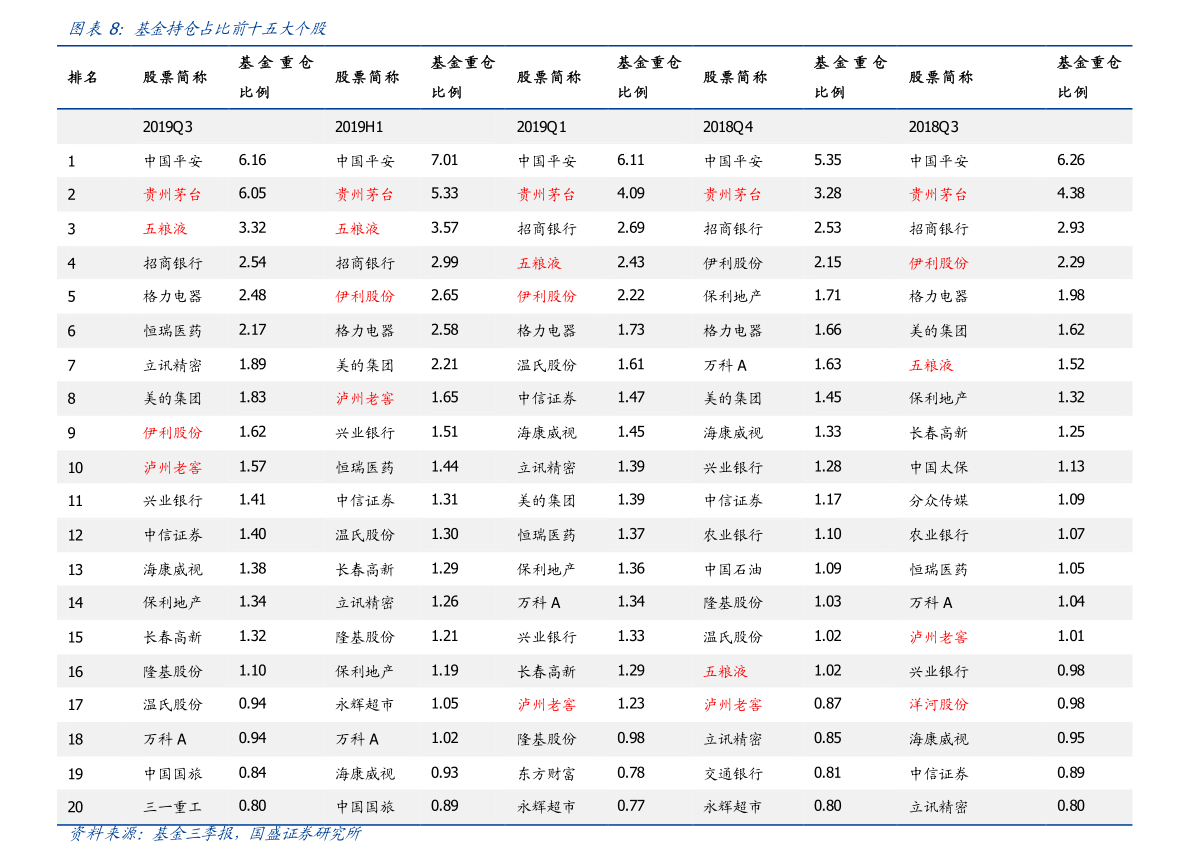Select the 2.21 value for 美的集团
Viewport: 1191px width, 863px height.
point(444,364)
